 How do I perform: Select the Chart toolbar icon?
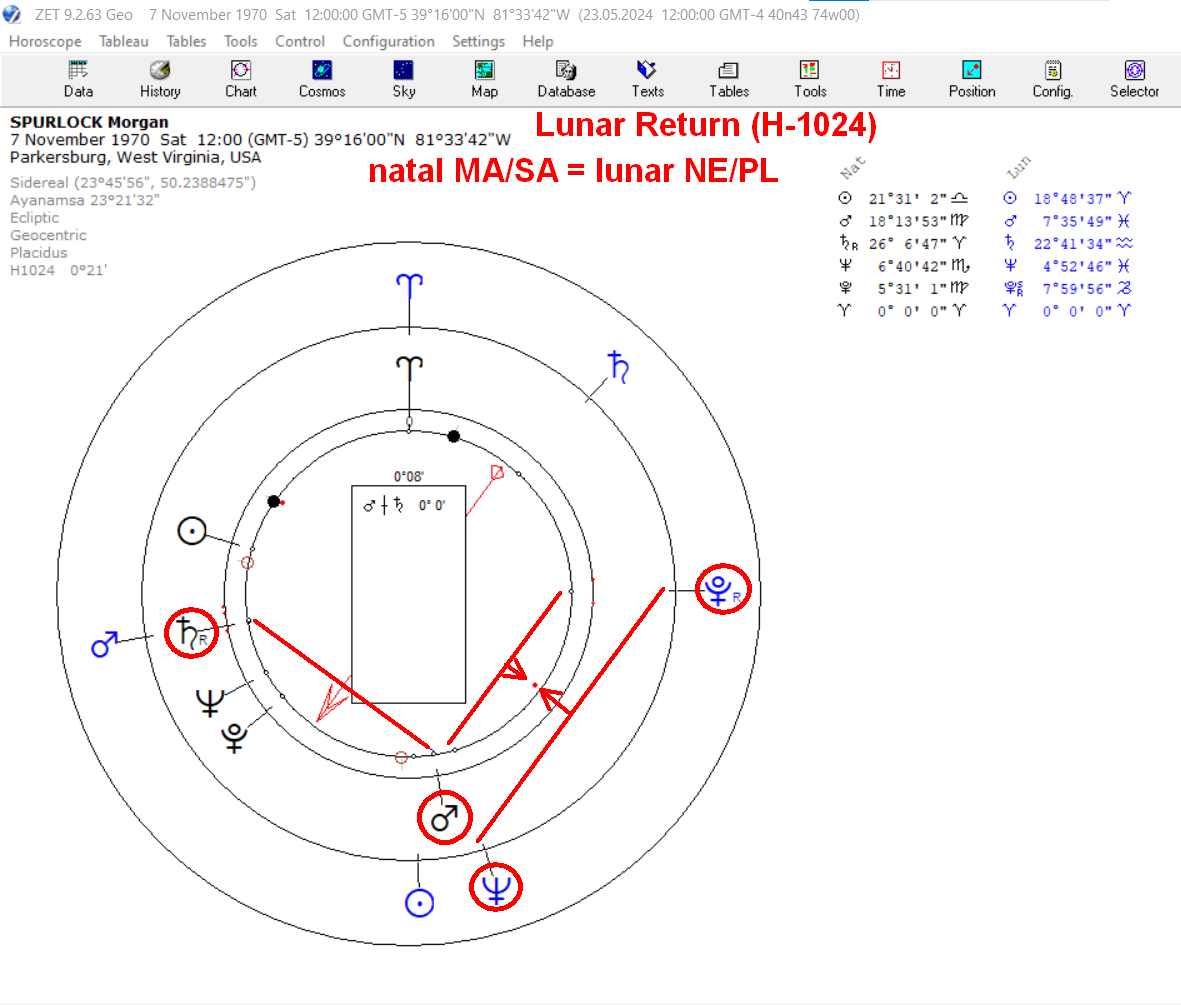tap(241, 79)
